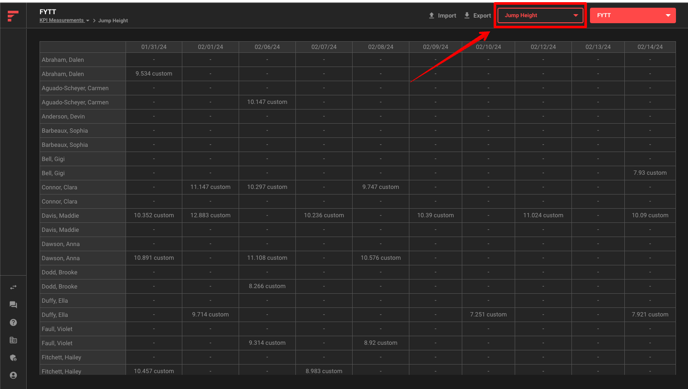This screenshot has width=688, height=389.
Task: Select the 02/13/24 column header
Action: click(x=598, y=47)
